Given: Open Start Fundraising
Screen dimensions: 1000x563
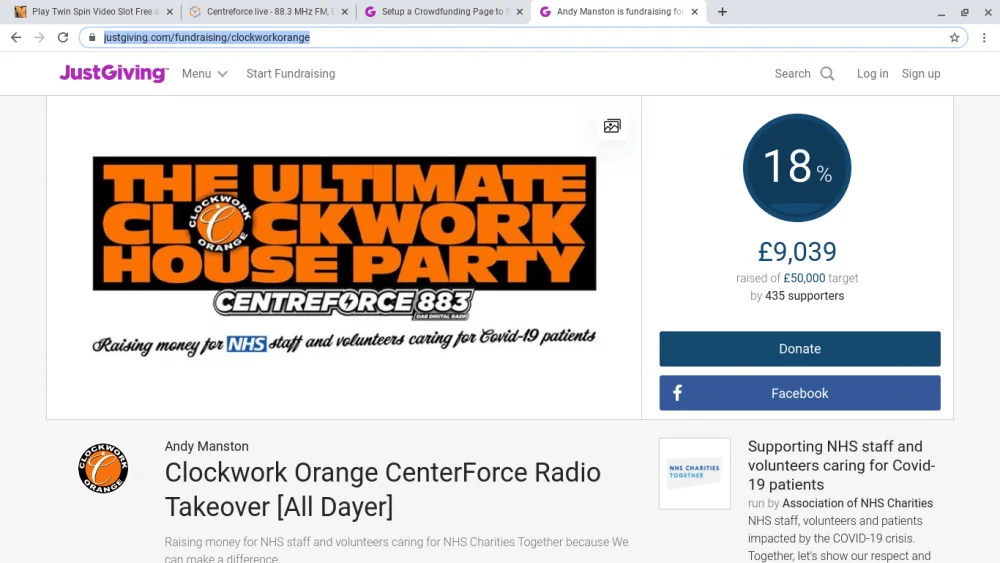Looking at the screenshot, I should [x=291, y=74].
